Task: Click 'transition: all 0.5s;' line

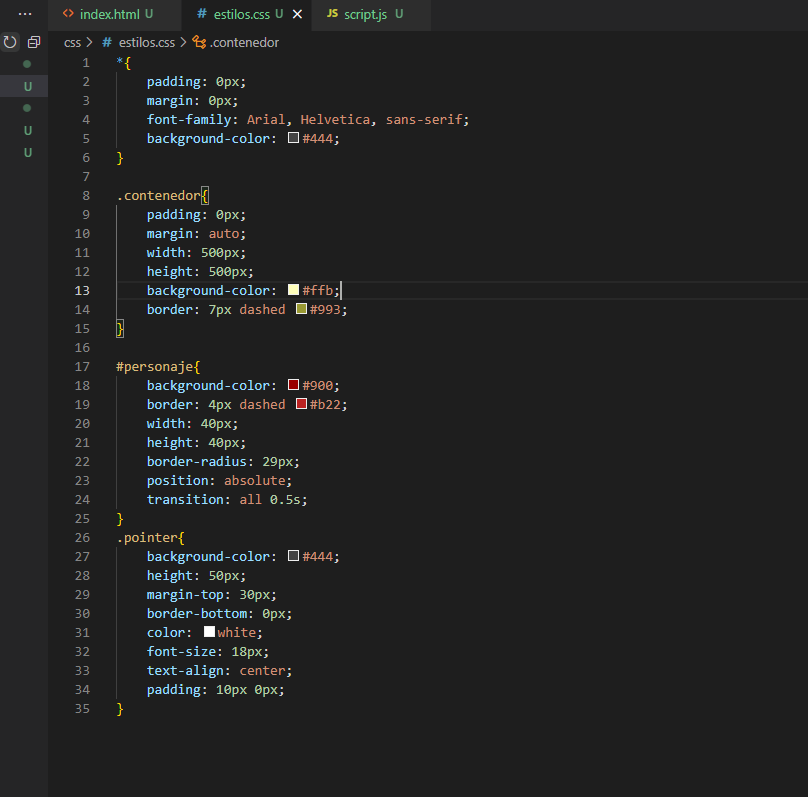Action: tap(227, 500)
